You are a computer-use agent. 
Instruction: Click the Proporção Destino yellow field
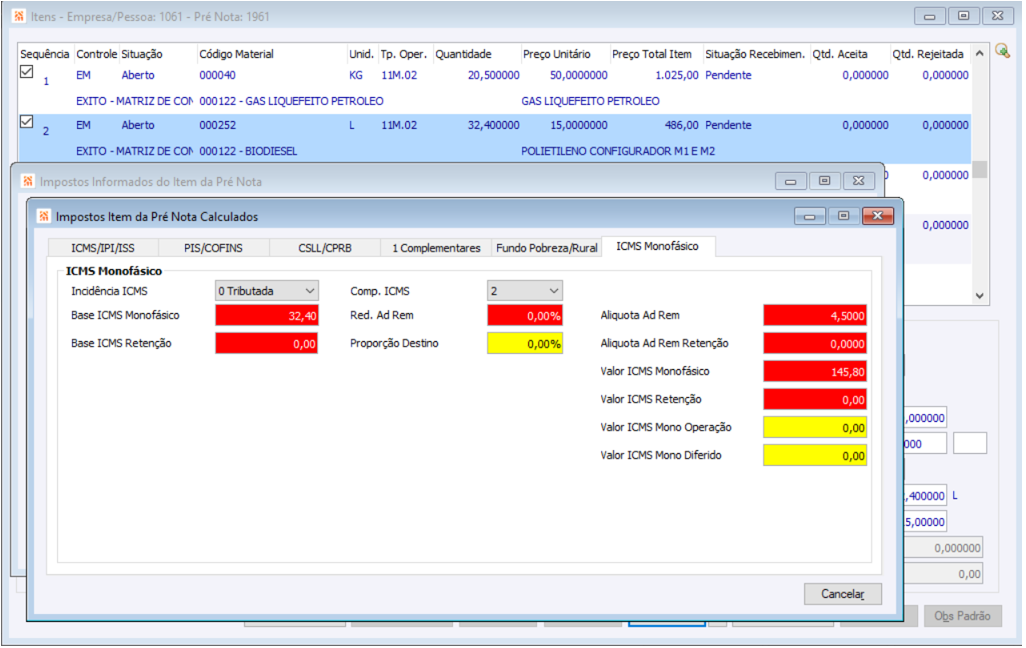pos(525,344)
